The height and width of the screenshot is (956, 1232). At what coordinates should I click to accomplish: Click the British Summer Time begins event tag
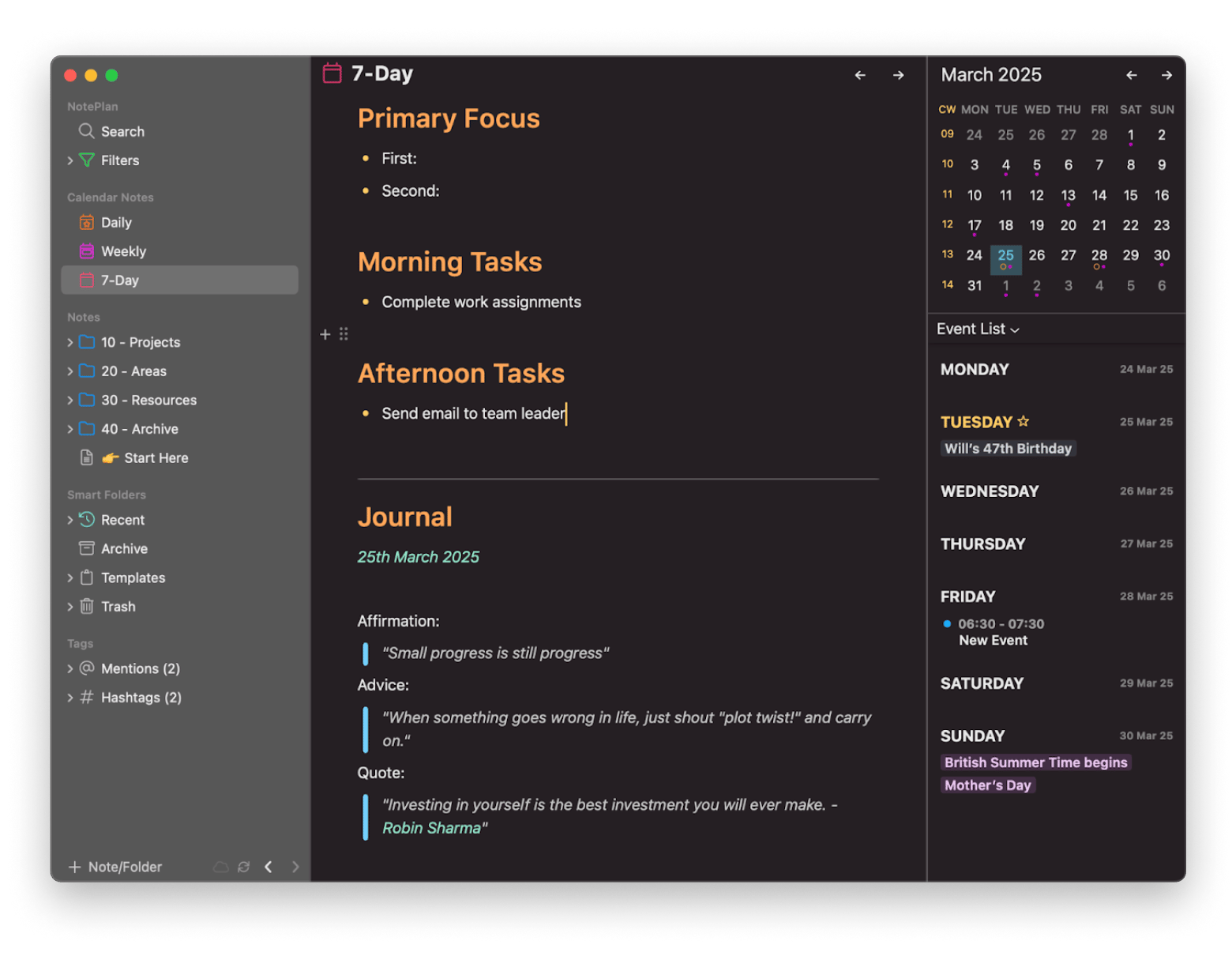tap(1035, 762)
